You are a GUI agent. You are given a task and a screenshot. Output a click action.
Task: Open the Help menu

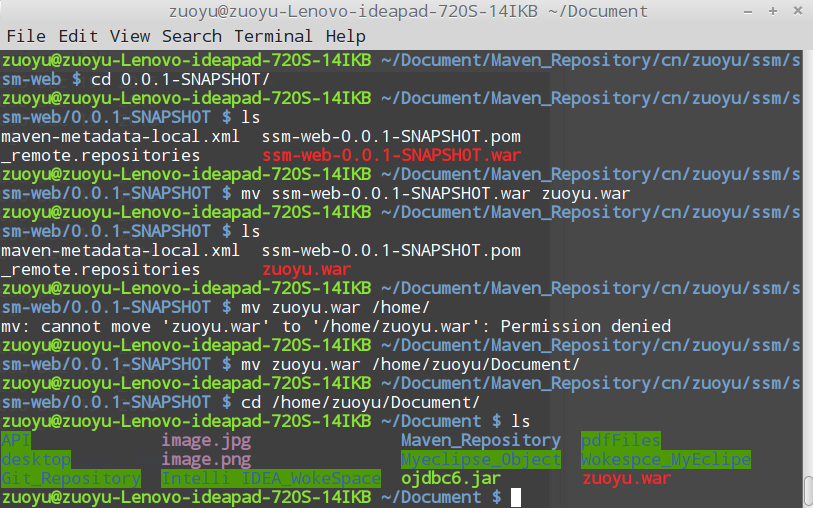point(346,36)
